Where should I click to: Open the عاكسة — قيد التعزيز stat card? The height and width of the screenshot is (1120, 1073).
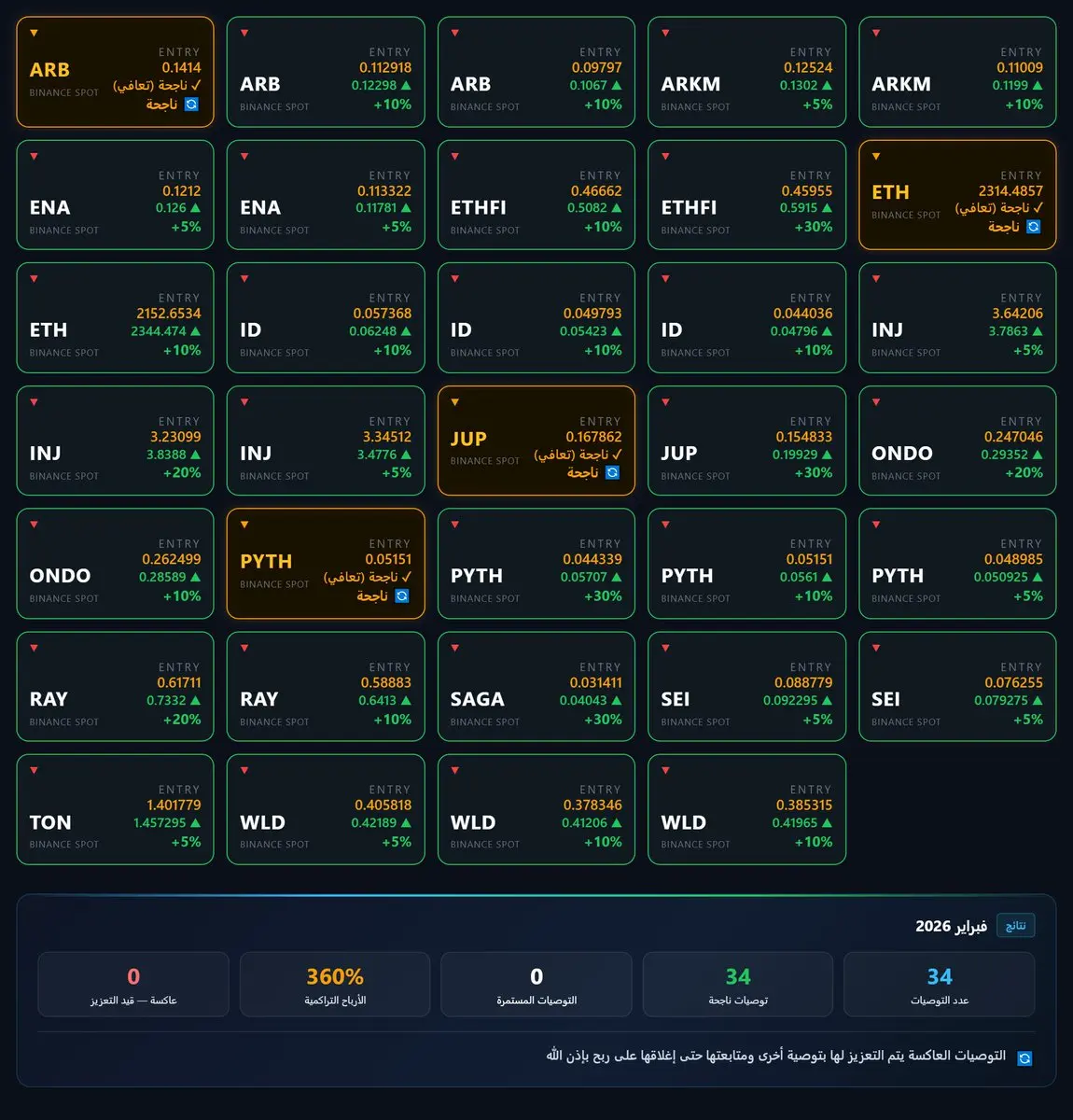click(x=133, y=984)
